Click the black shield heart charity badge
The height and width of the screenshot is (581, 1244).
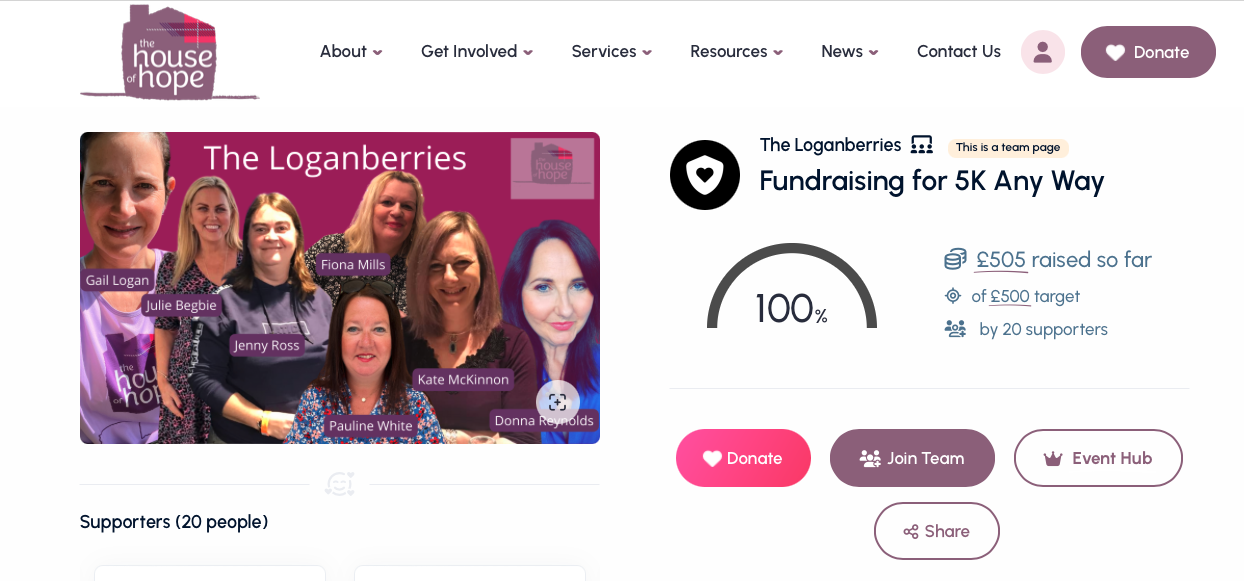pos(705,175)
